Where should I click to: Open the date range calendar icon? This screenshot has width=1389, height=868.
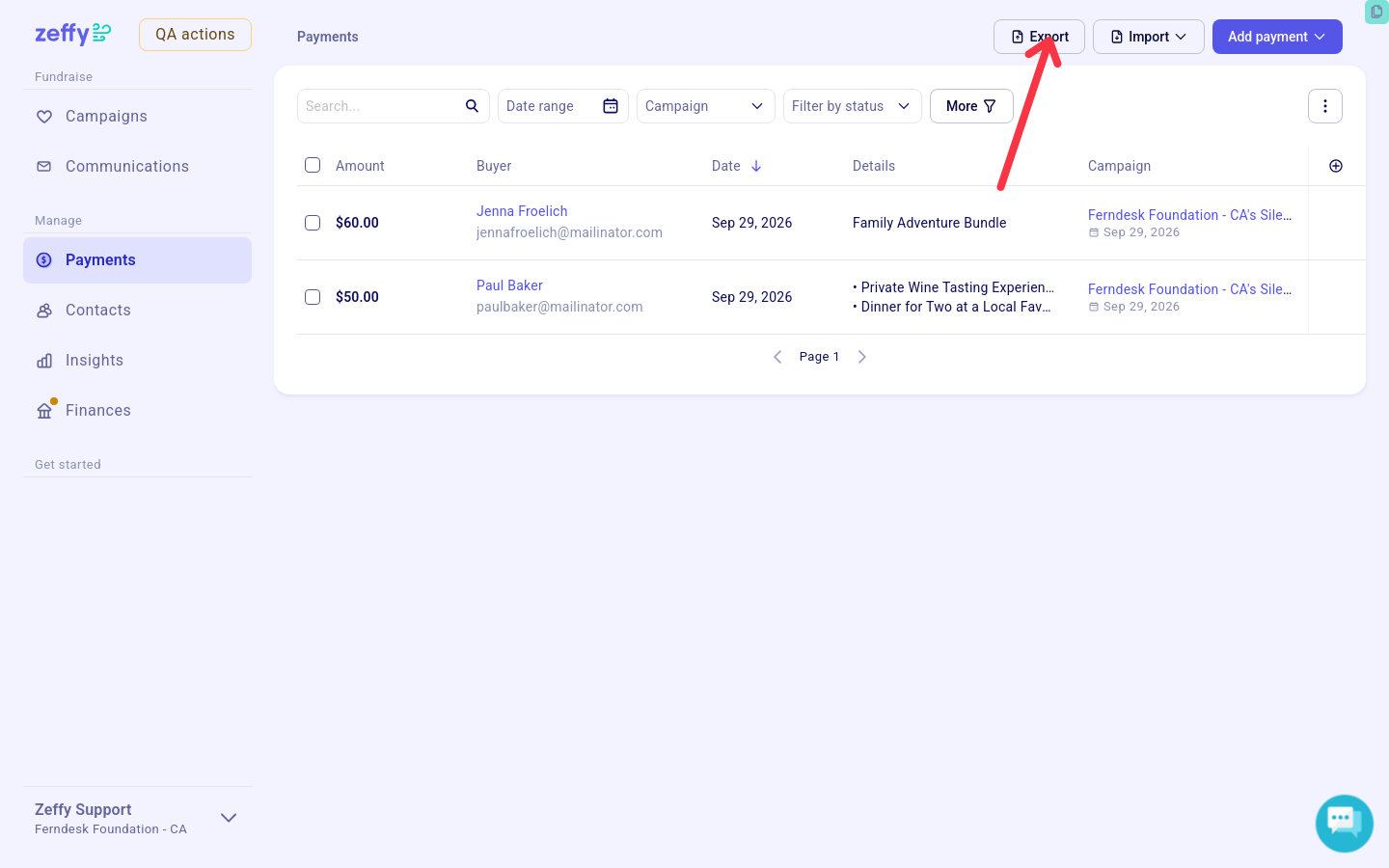[x=611, y=106]
